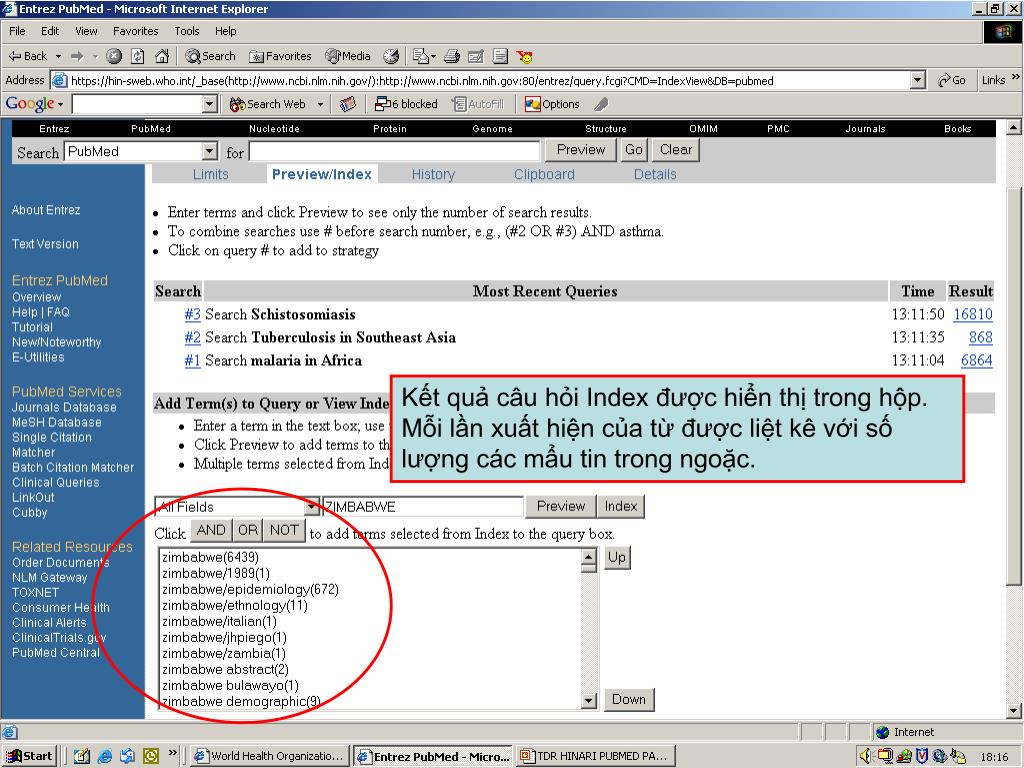
Task: Switch to the History tab
Action: 433,174
